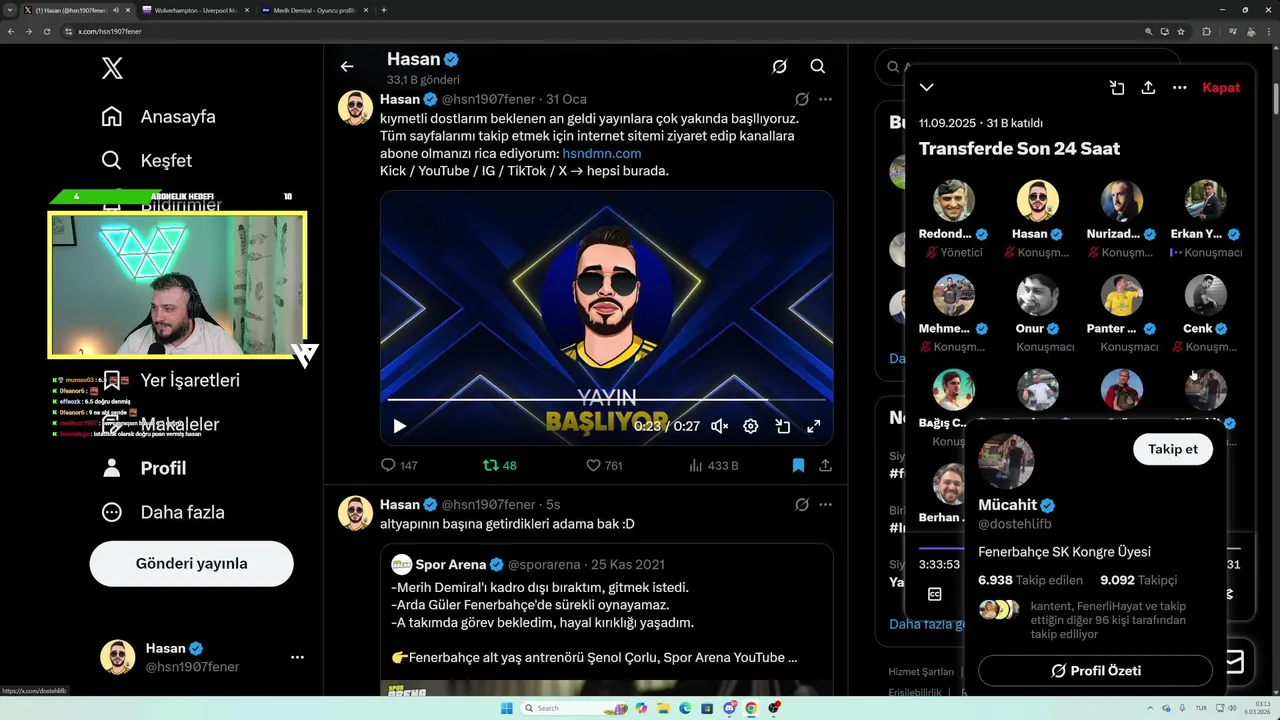
Task: Unmute the video sound
Action: [719, 426]
